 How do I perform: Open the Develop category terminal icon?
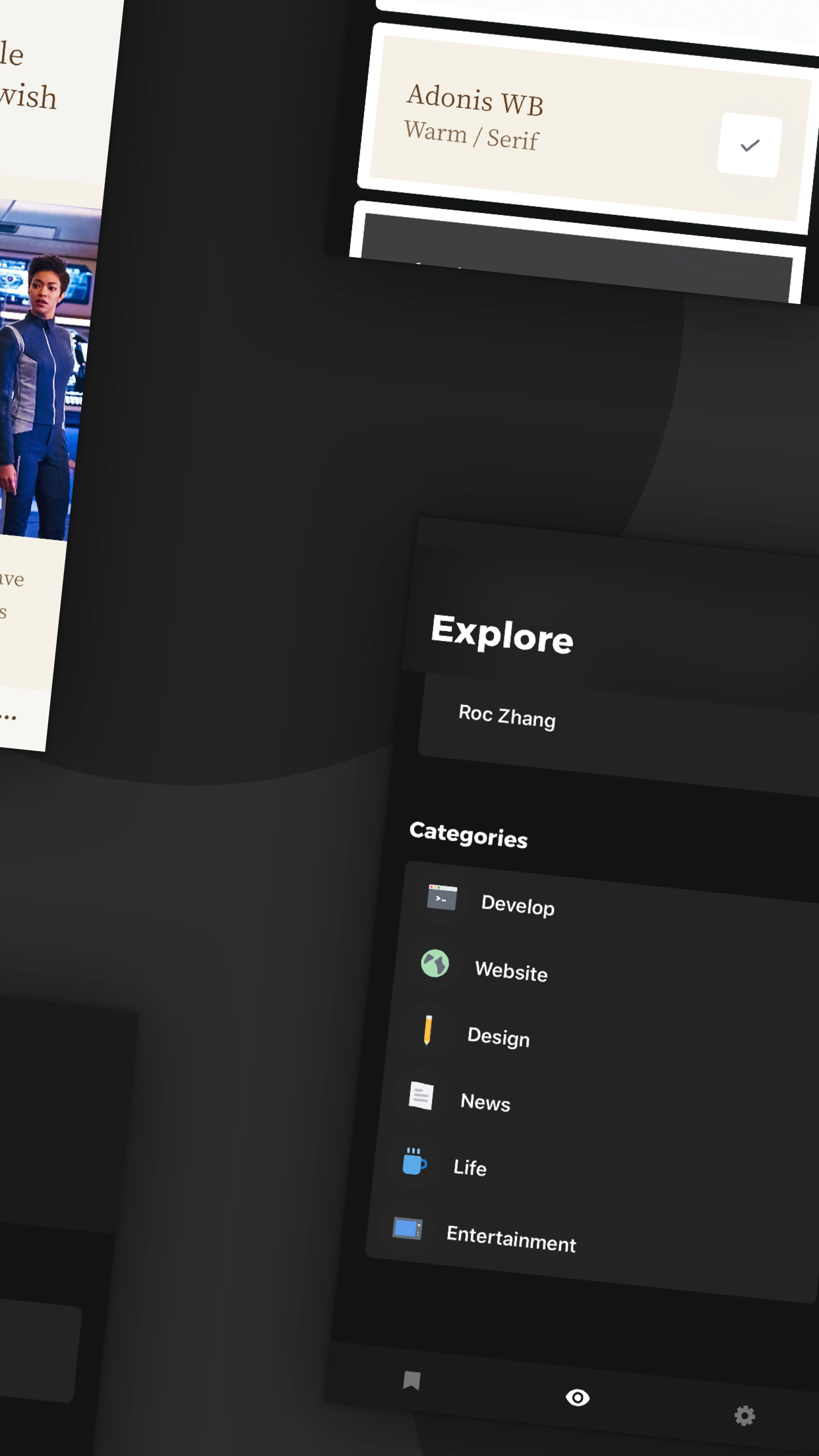tap(442, 897)
